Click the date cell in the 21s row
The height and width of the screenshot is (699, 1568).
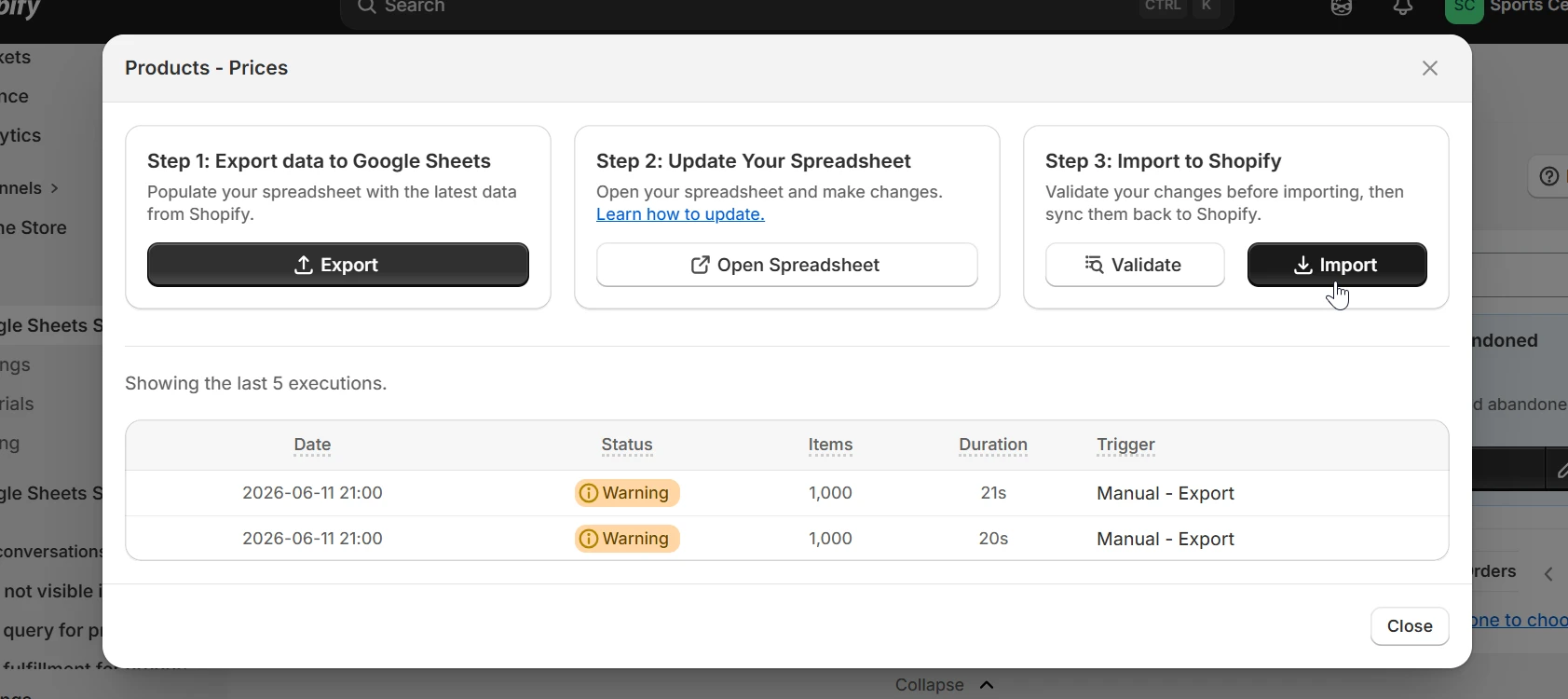313,493
